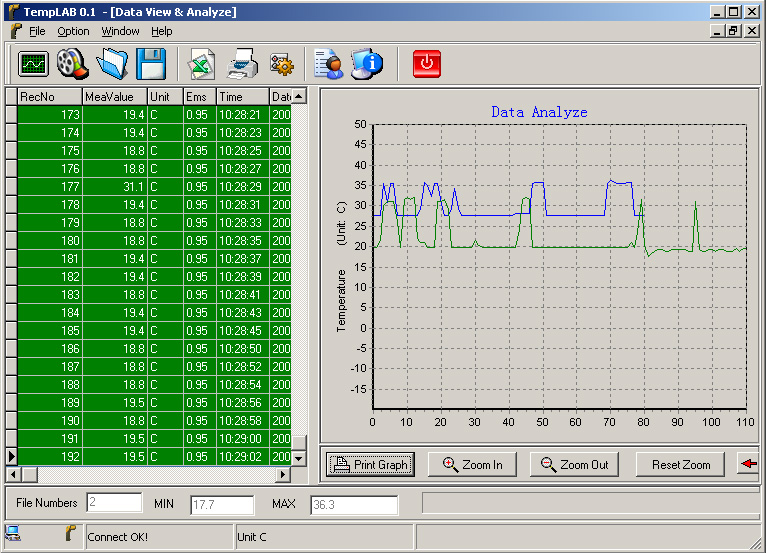766x553 pixels.
Task: Click the printer toolbar icon
Action: (x=243, y=64)
